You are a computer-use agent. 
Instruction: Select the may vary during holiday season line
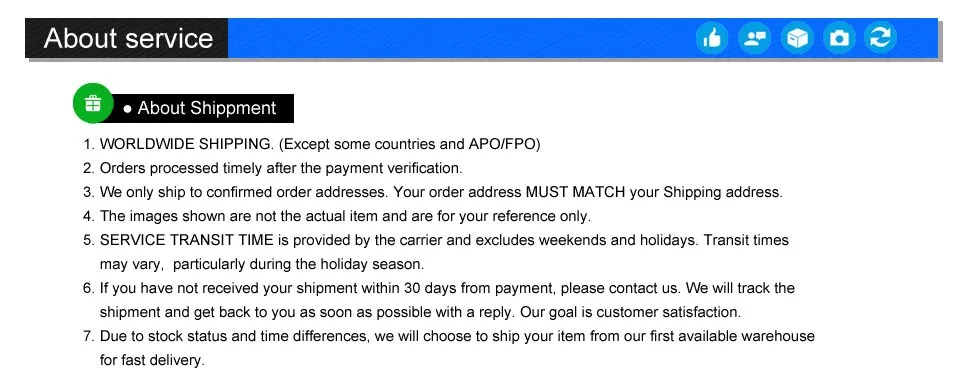tap(262, 264)
